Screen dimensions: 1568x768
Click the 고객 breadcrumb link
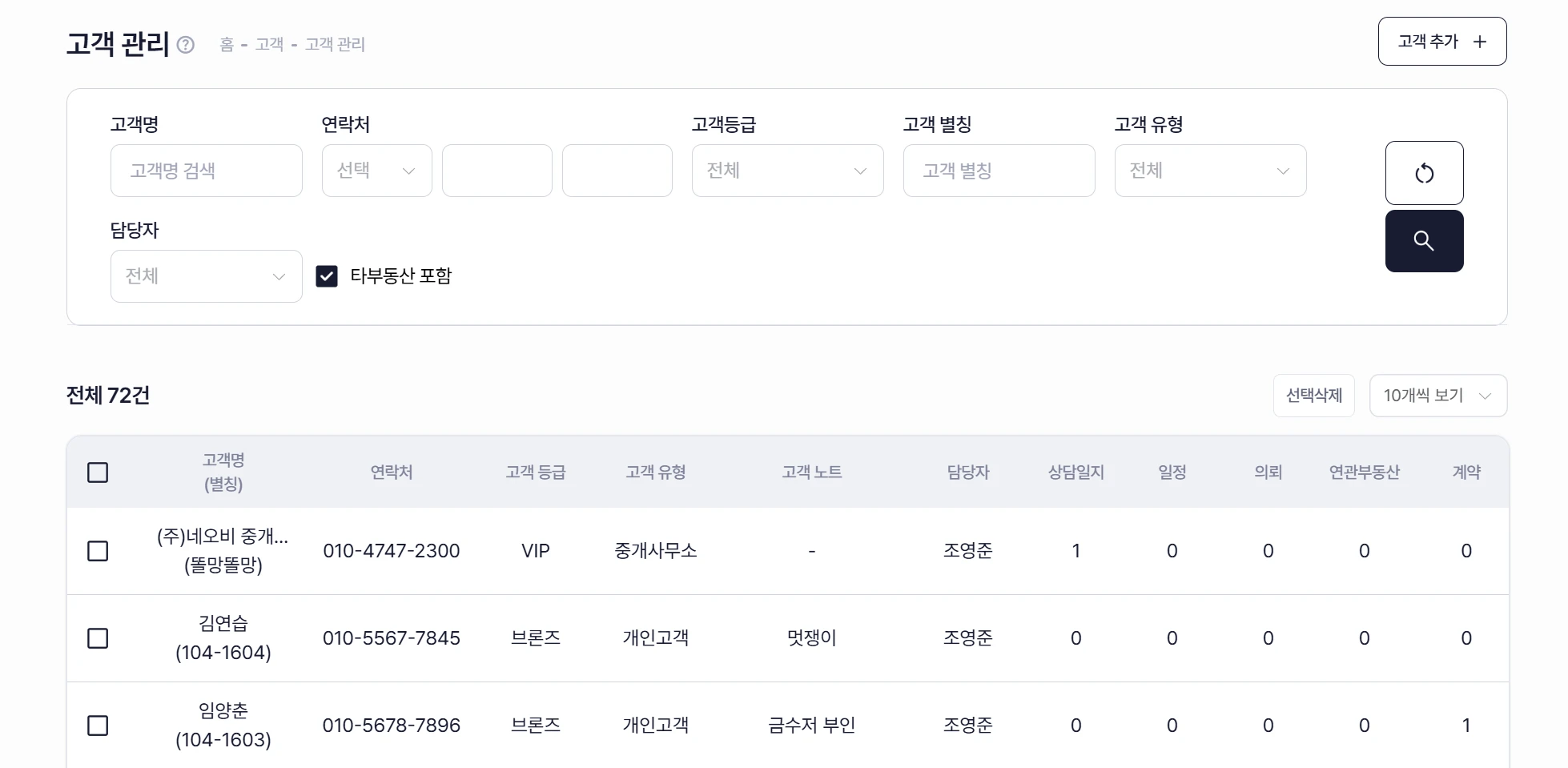tap(269, 45)
